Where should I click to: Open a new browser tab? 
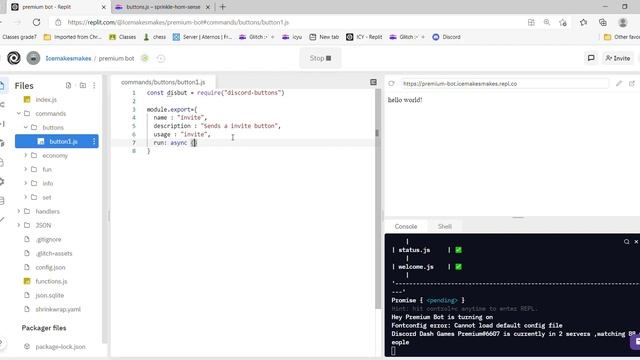222,7
